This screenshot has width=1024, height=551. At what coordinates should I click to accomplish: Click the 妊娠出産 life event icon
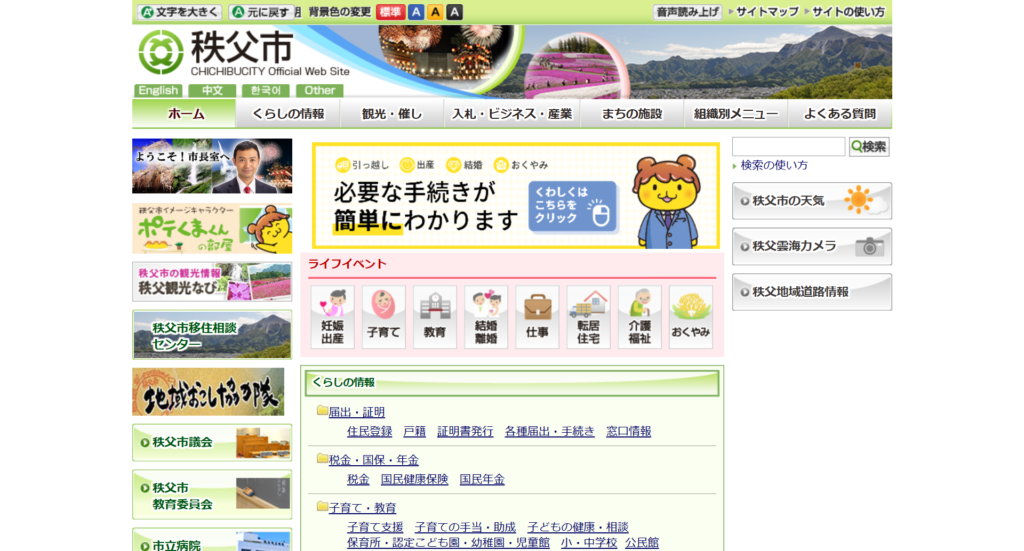pyautogui.click(x=332, y=317)
